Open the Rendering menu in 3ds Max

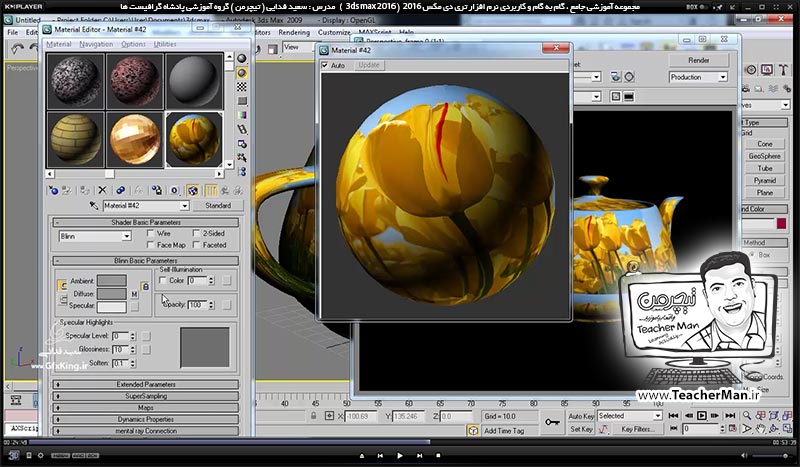294,32
